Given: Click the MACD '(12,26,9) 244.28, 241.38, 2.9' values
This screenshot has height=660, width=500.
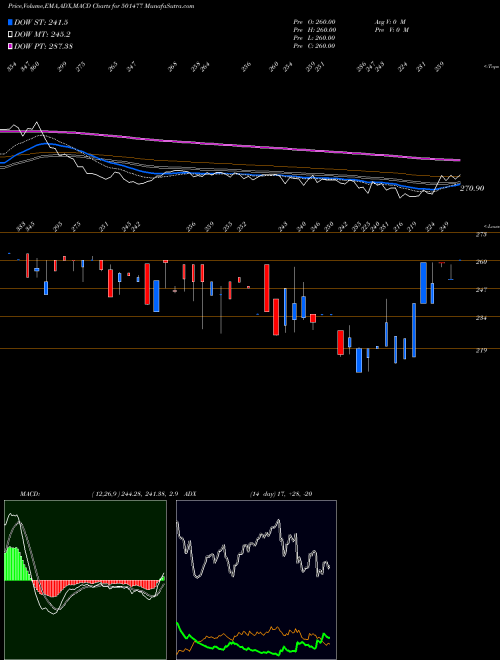Looking at the screenshot, I should click(x=135, y=494).
